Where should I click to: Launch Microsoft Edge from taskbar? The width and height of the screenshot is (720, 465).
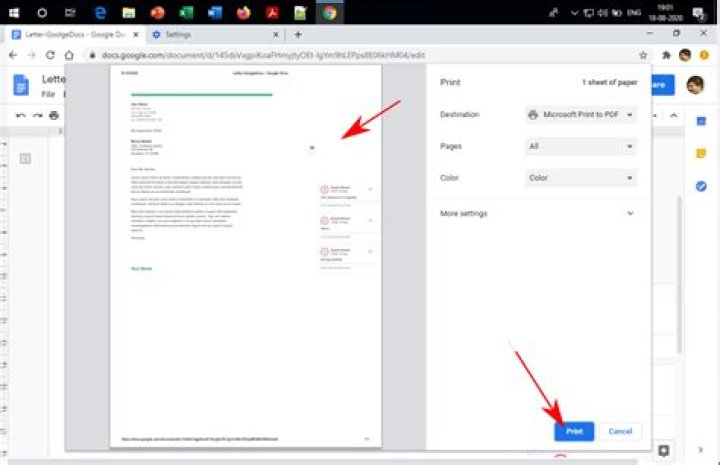pyautogui.click(x=100, y=12)
